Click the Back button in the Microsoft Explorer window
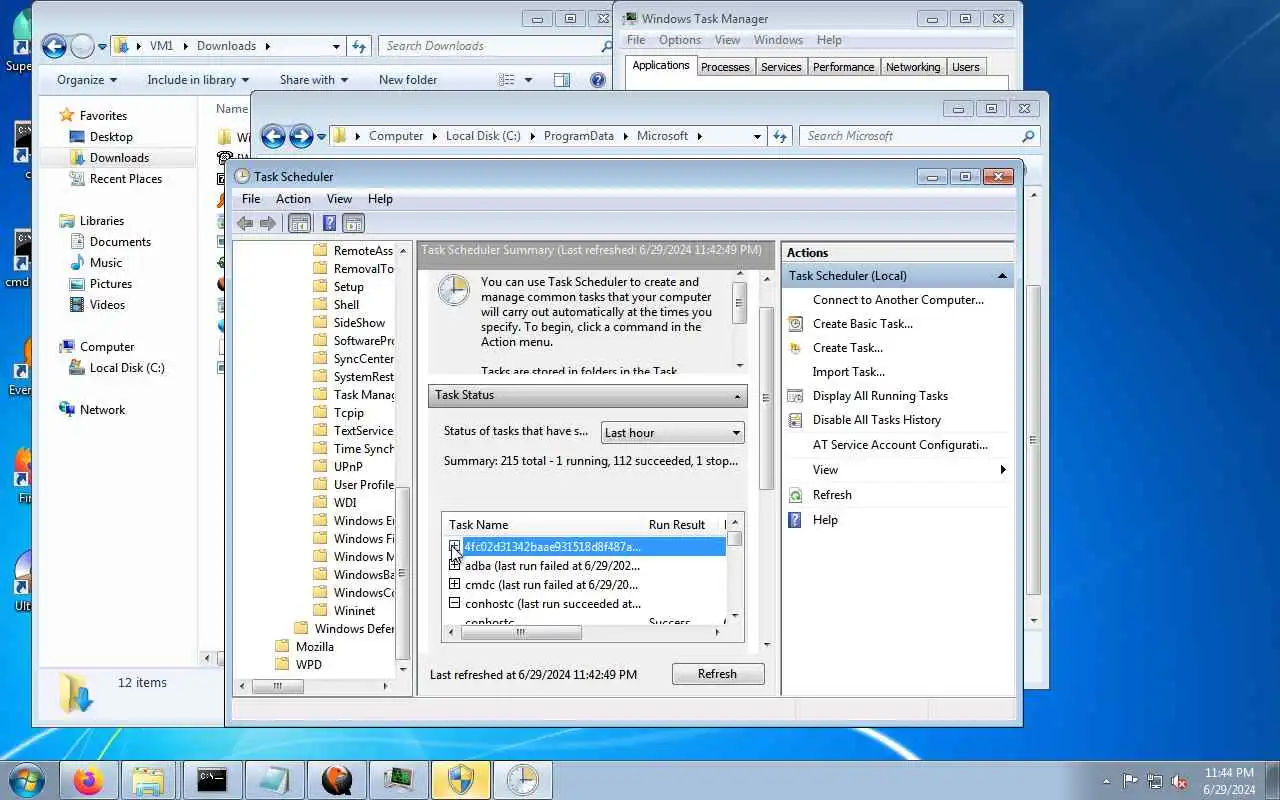 point(273,136)
